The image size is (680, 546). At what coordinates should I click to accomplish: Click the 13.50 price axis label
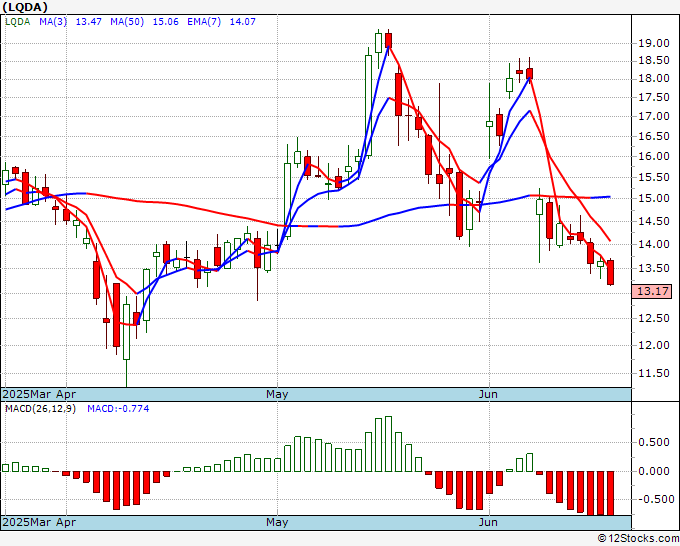(x=654, y=268)
